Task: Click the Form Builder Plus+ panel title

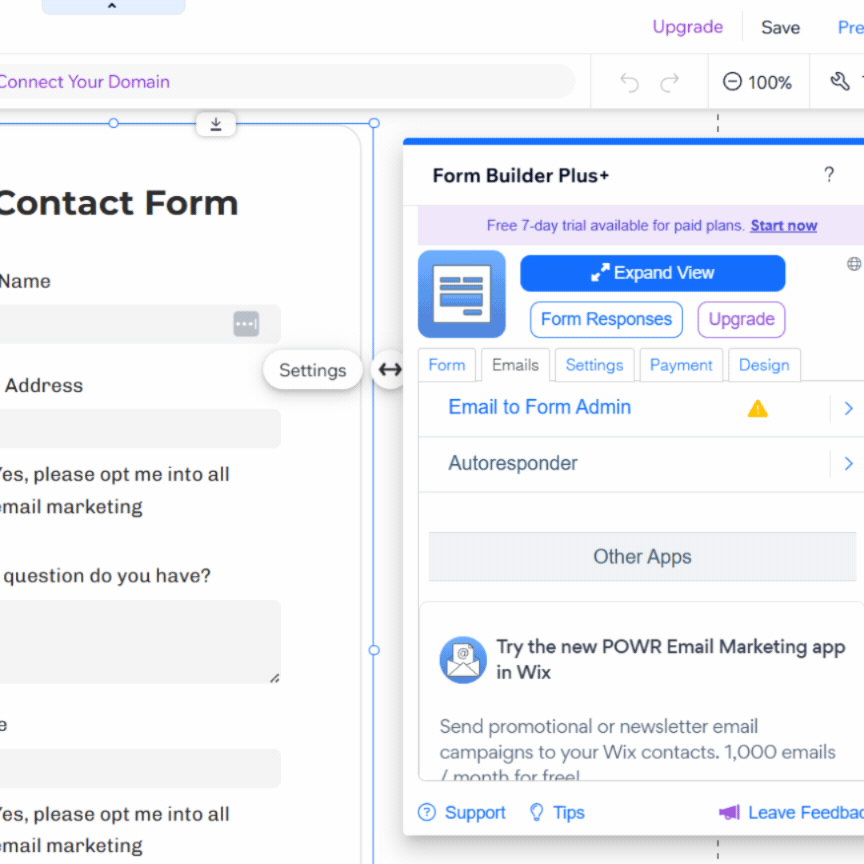Action: (521, 176)
